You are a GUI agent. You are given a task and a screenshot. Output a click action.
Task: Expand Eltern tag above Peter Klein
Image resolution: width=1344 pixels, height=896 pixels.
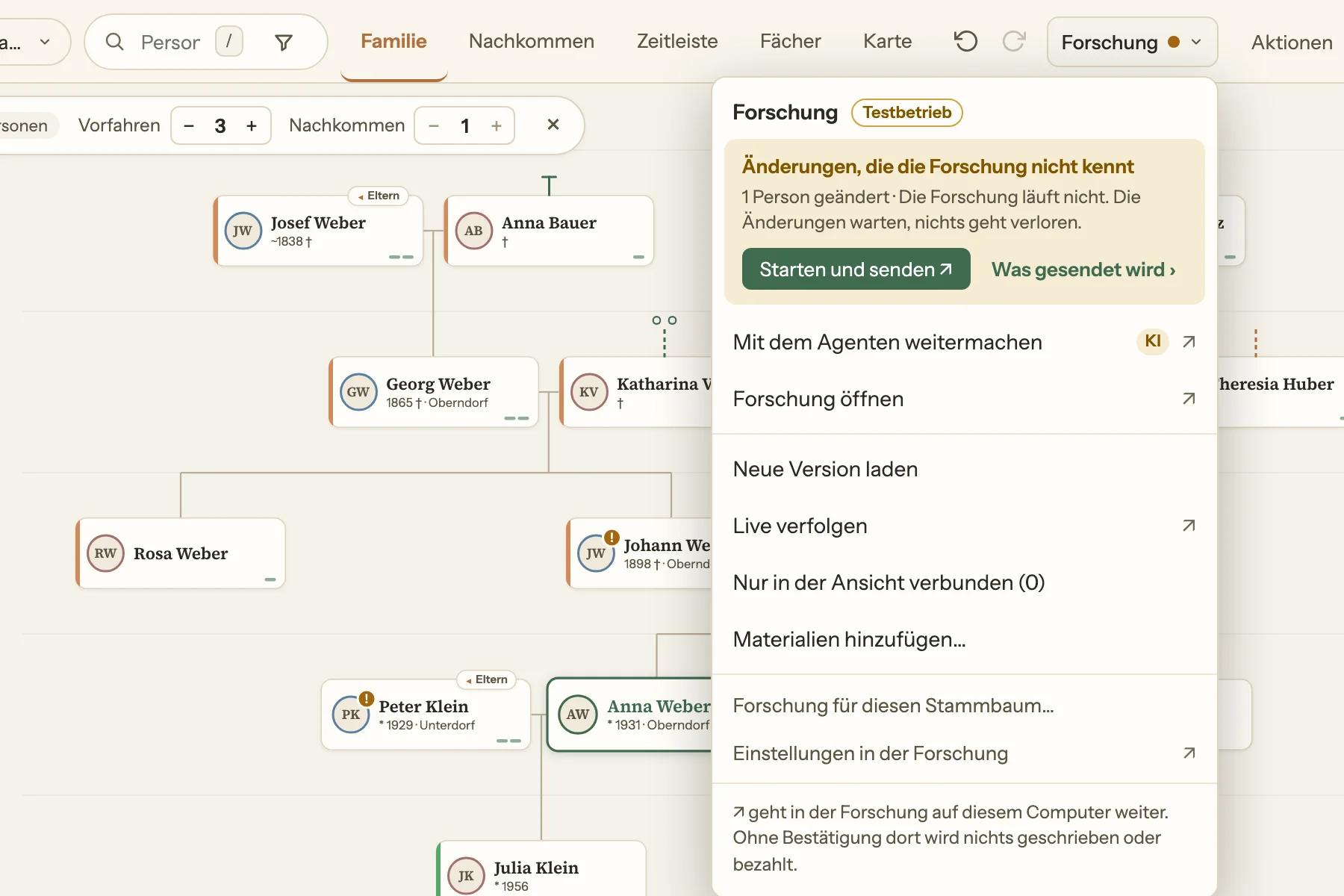pyautogui.click(x=487, y=679)
